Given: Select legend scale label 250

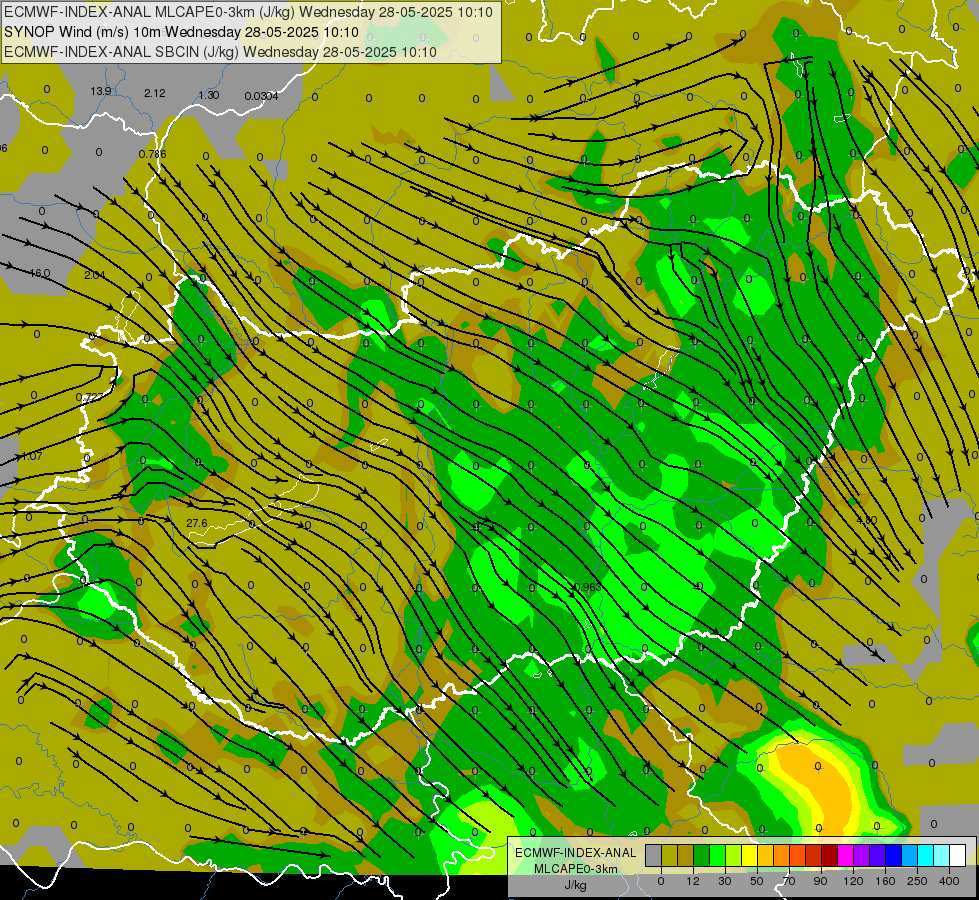Looking at the screenshot, I should pyautogui.click(x=917, y=881).
